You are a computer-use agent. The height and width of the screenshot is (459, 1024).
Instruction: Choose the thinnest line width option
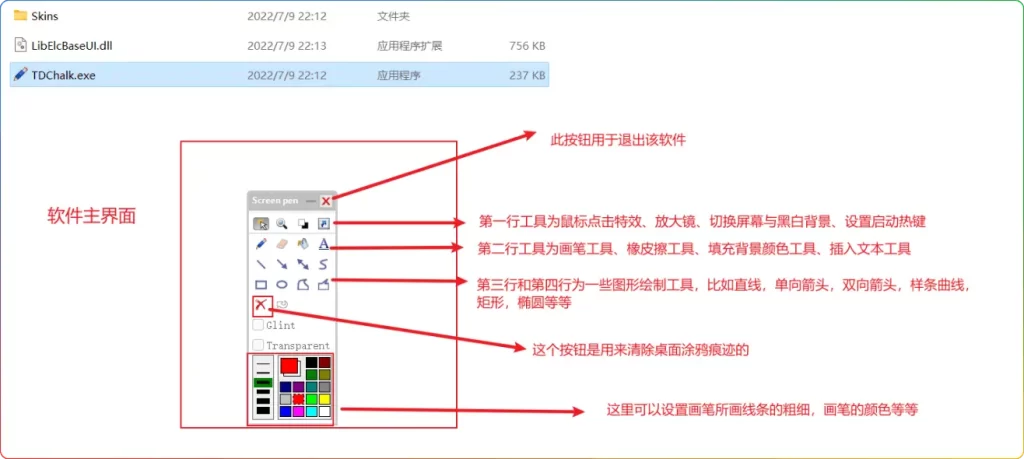tap(263, 363)
